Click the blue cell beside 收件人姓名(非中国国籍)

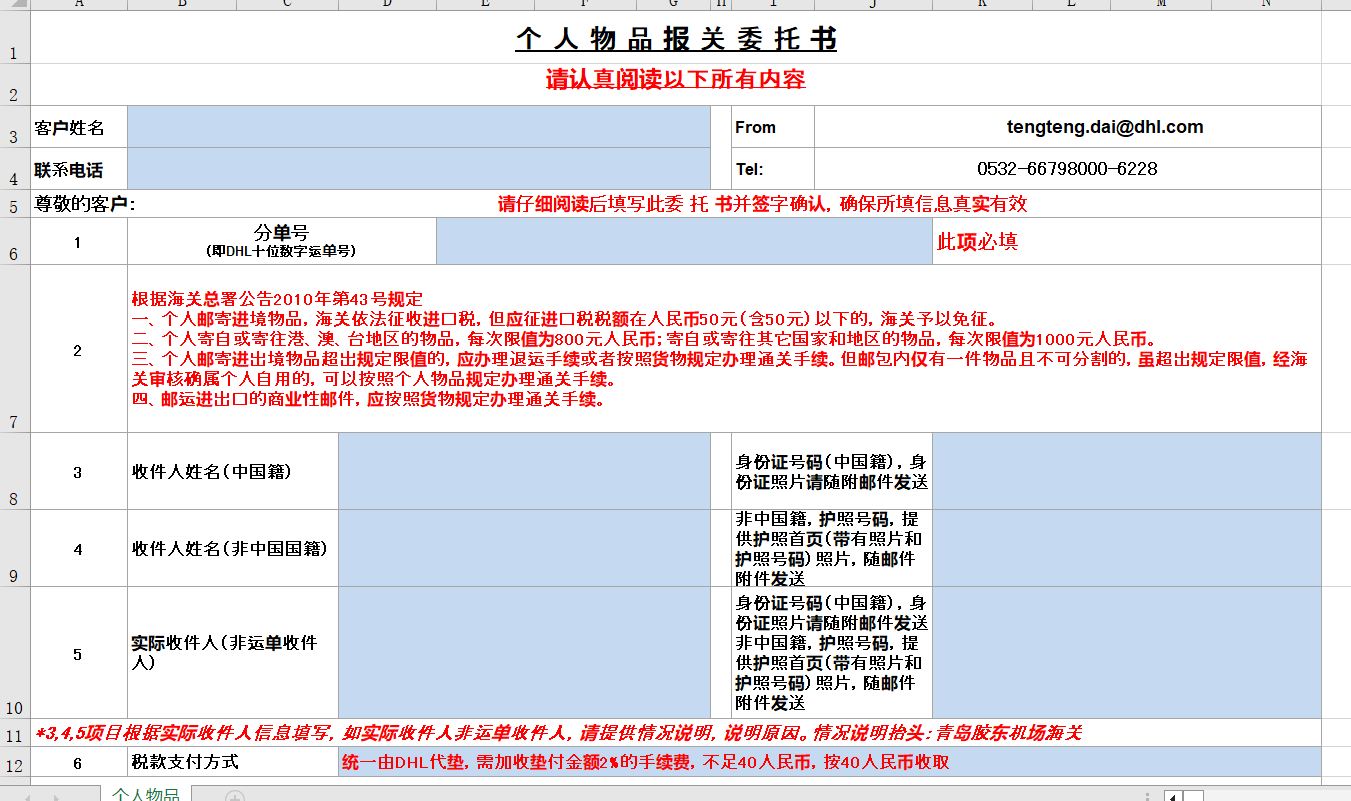[x=524, y=548]
